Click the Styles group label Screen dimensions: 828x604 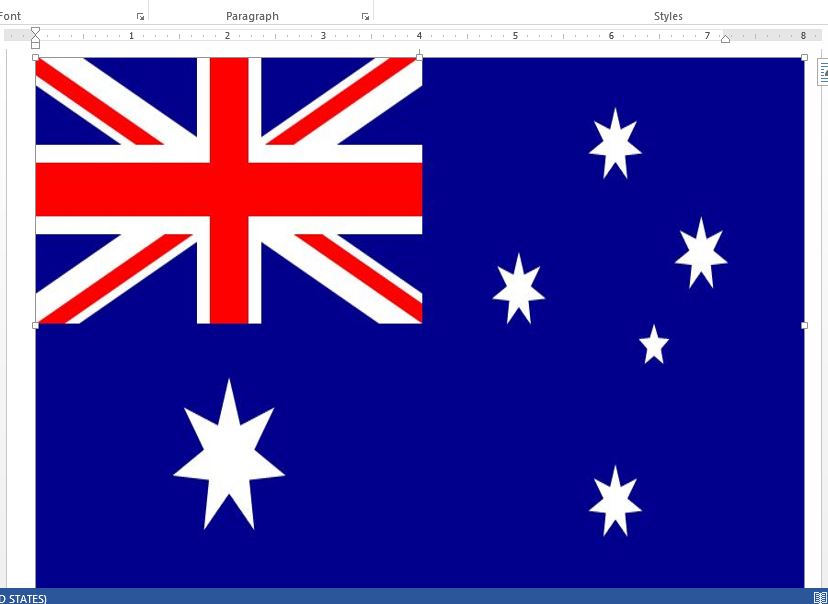tap(668, 16)
